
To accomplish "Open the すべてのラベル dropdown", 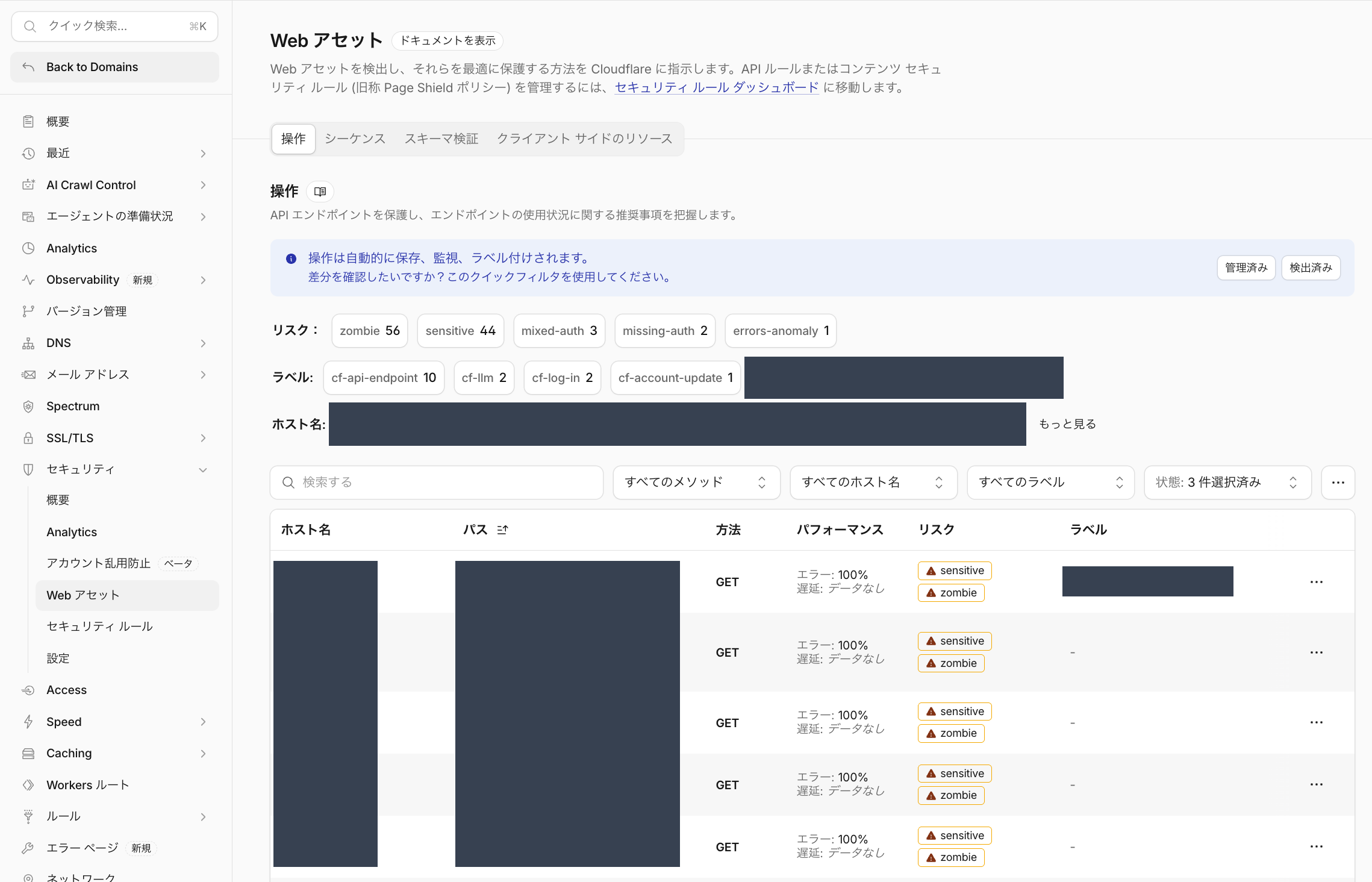I will [1050, 483].
